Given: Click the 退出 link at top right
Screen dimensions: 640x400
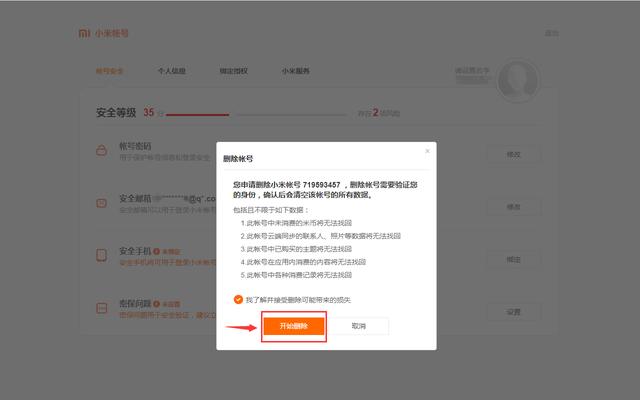Looking at the screenshot, I should 552,33.
